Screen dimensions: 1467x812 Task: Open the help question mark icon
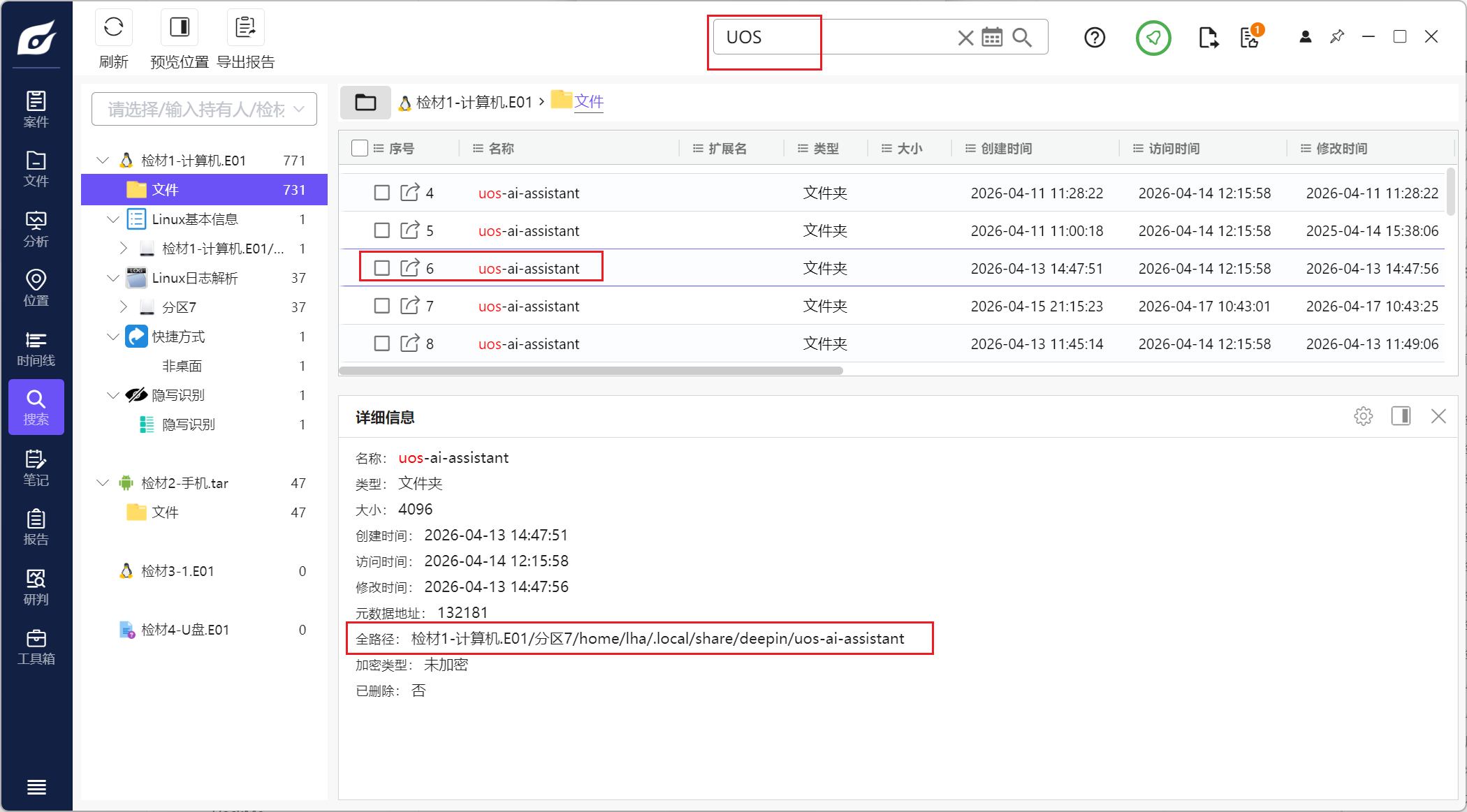pyautogui.click(x=1095, y=37)
